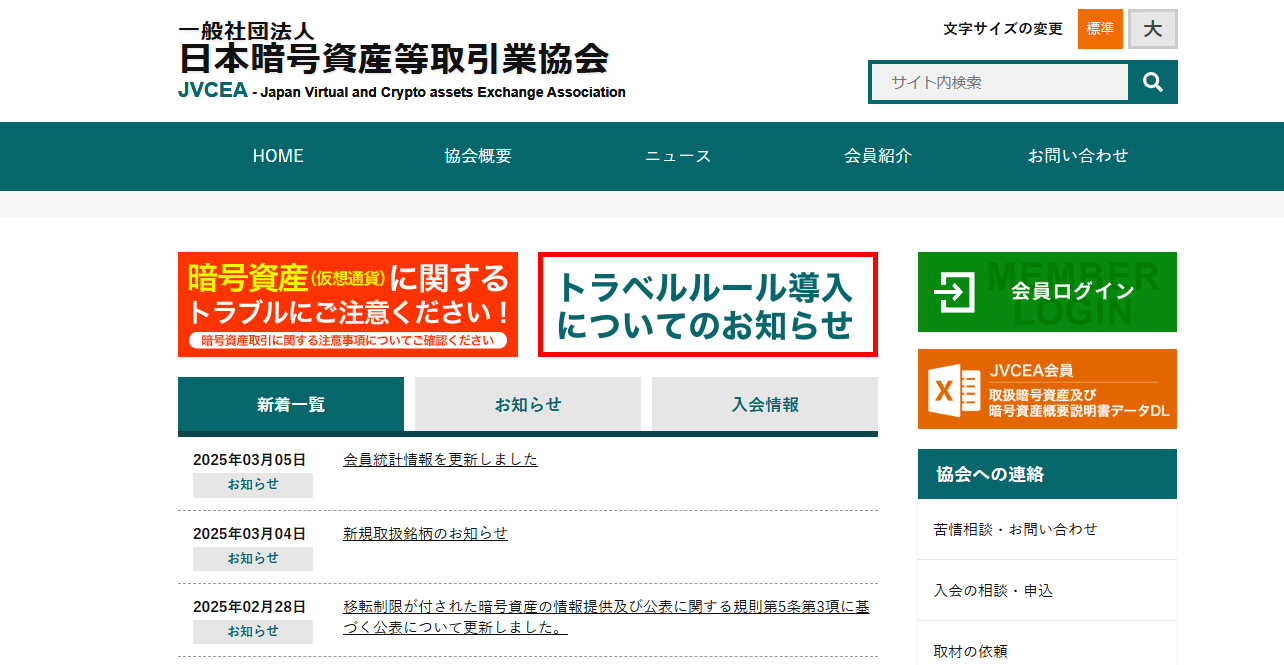The height and width of the screenshot is (665, 1284).
Task: Click the login arrow icon beside 会員ログイン
Action: [957, 292]
